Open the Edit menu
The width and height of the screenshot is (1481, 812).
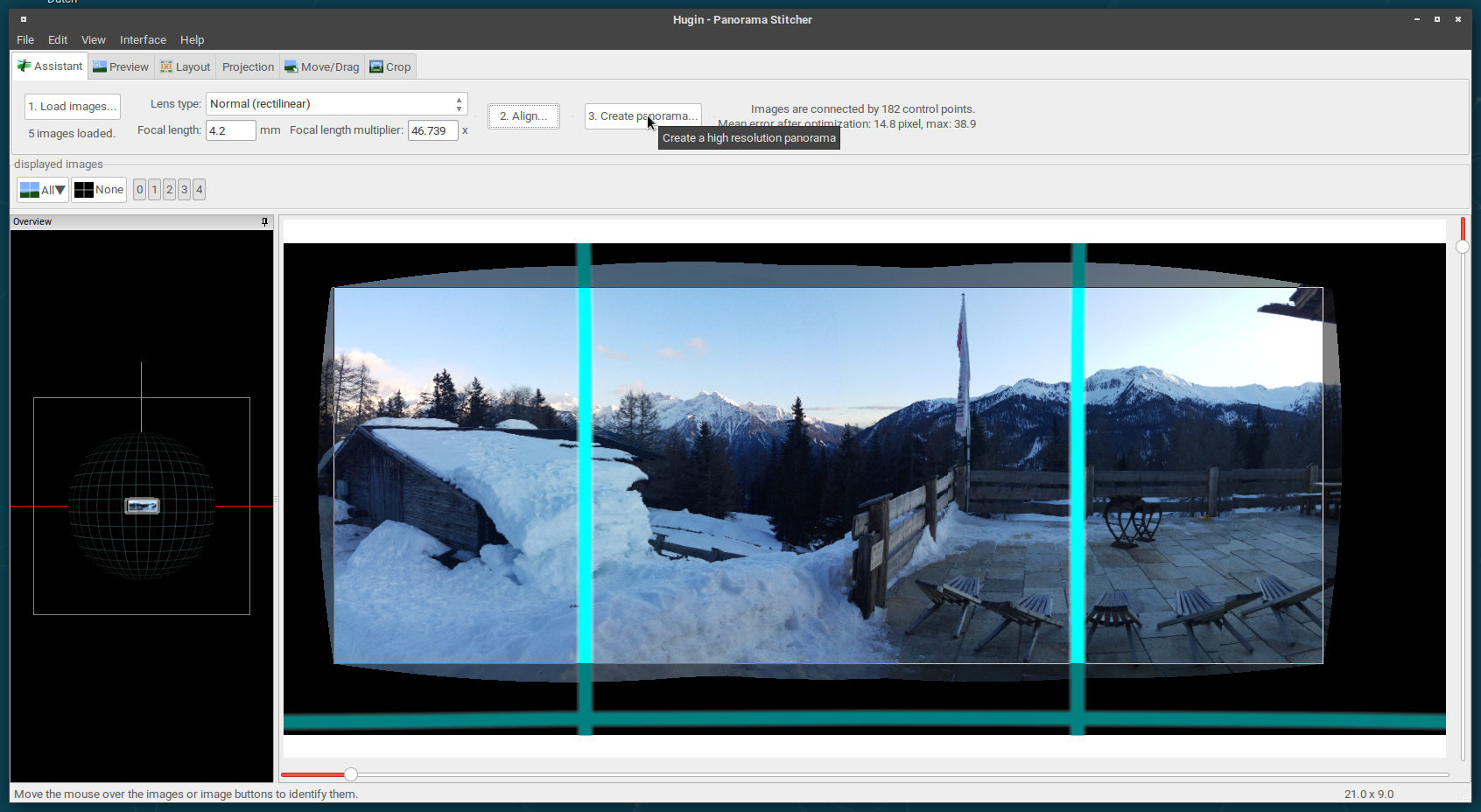58,39
